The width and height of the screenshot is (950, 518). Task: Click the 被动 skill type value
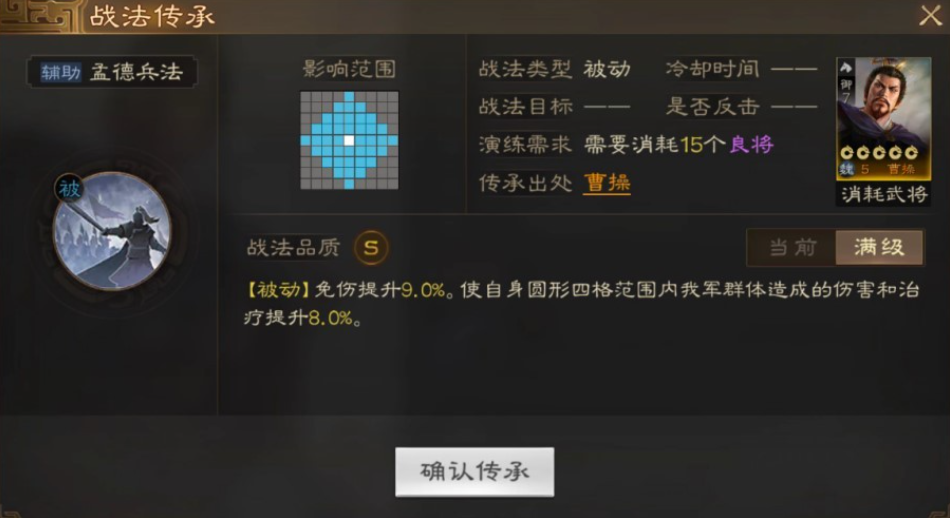click(606, 69)
